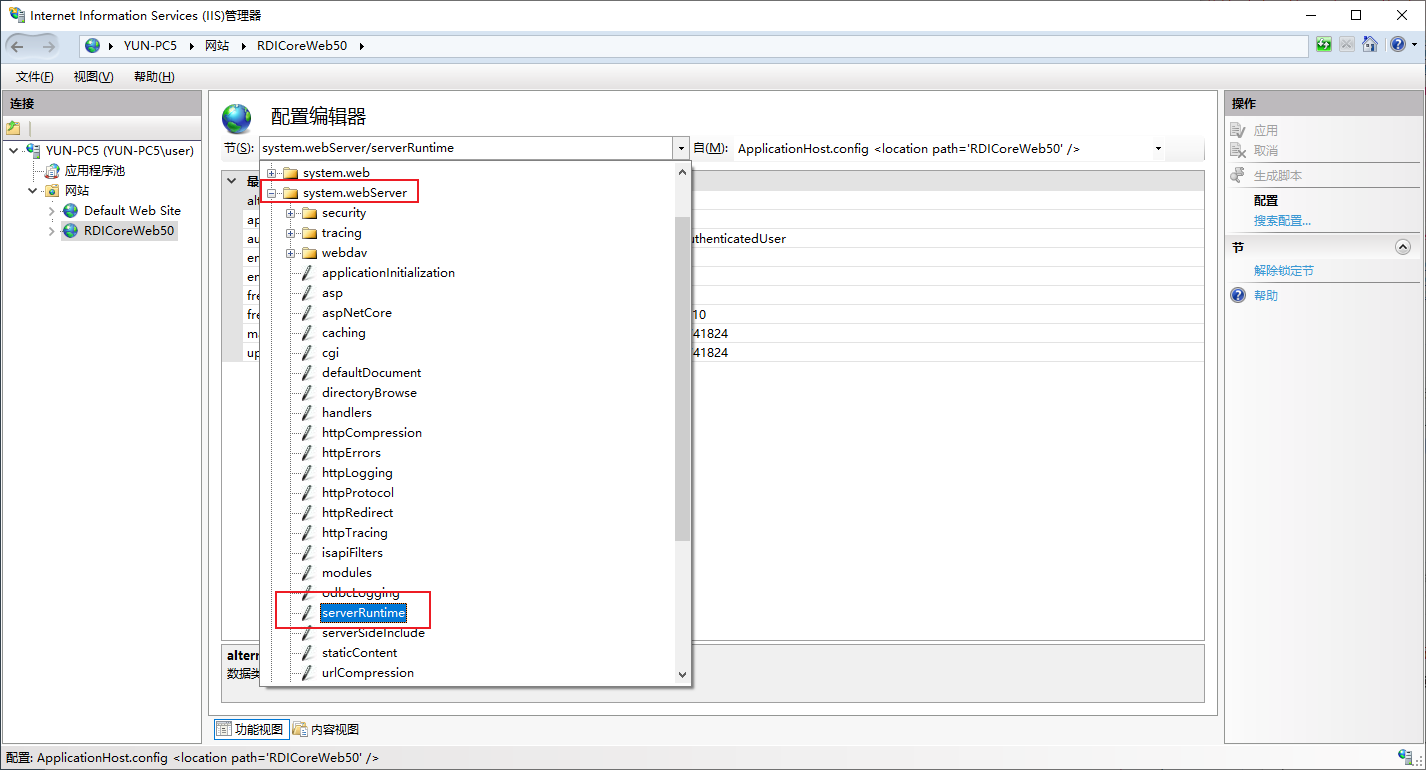Open the 视图 menu
1426x770 pixels.
coord(93,77)
